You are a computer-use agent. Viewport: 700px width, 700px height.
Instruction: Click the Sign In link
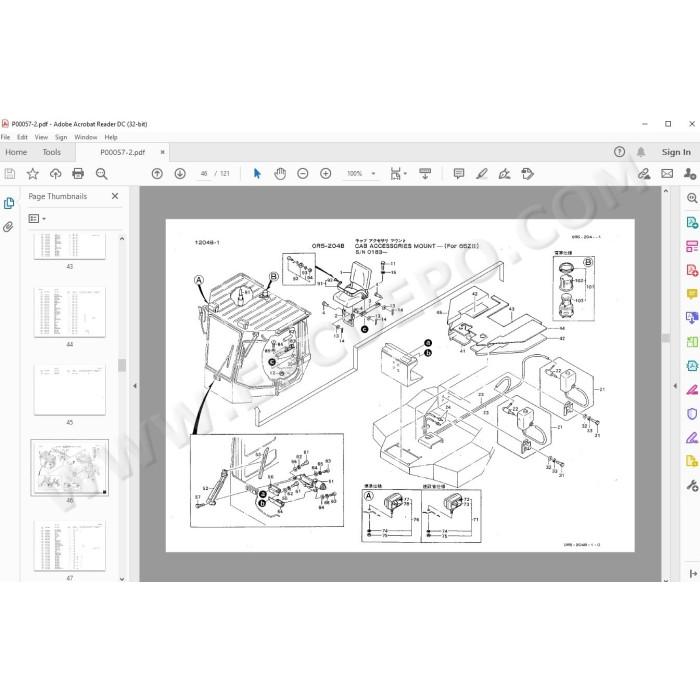pos(676,152)
